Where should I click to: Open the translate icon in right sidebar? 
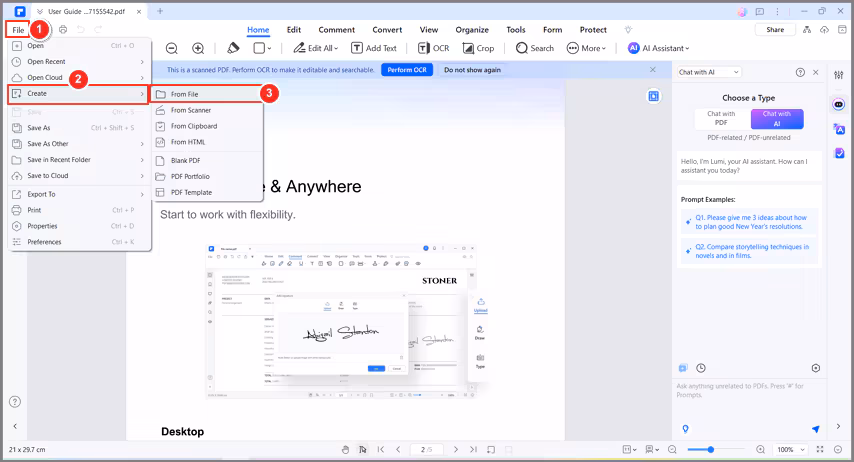[x=839, y=128]
